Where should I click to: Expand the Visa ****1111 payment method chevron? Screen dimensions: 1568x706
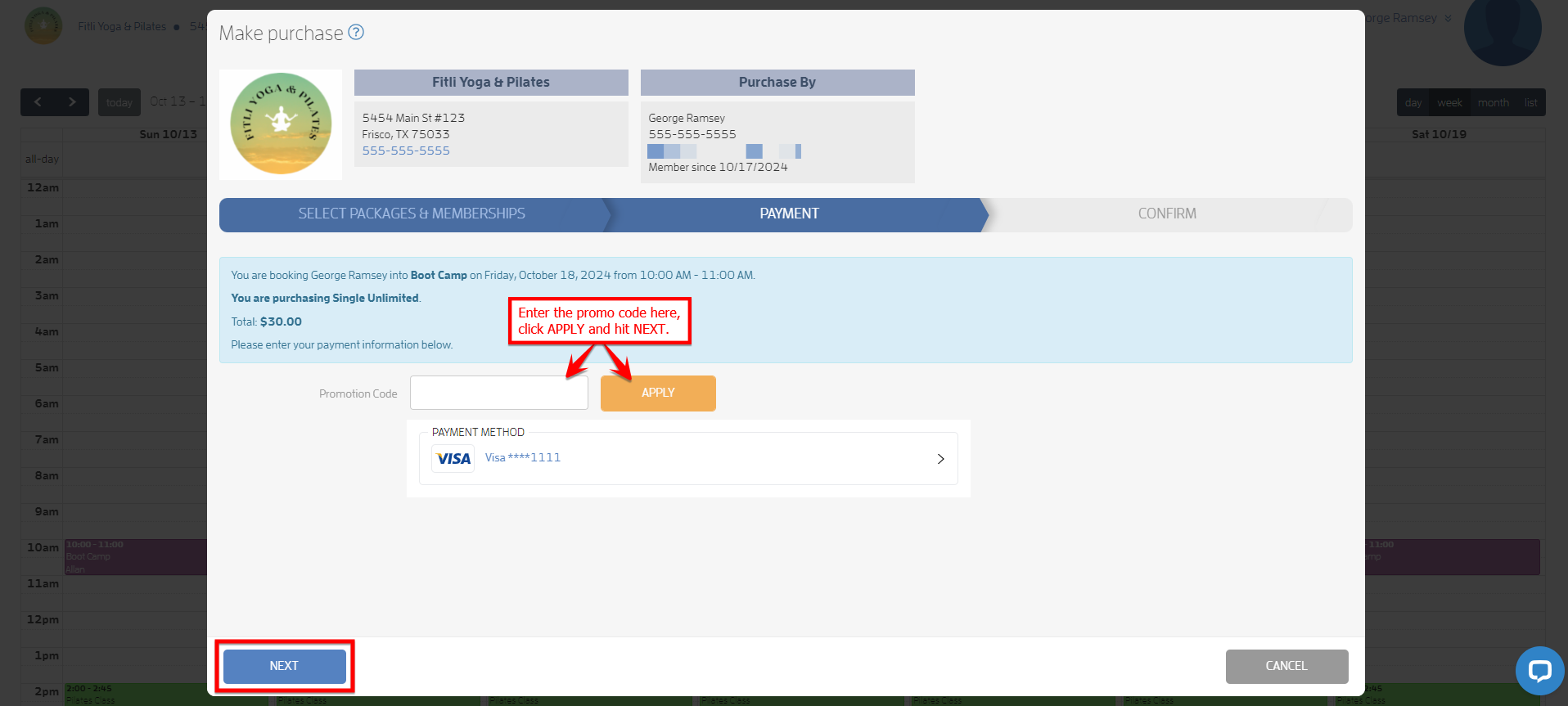coord(940,459)
